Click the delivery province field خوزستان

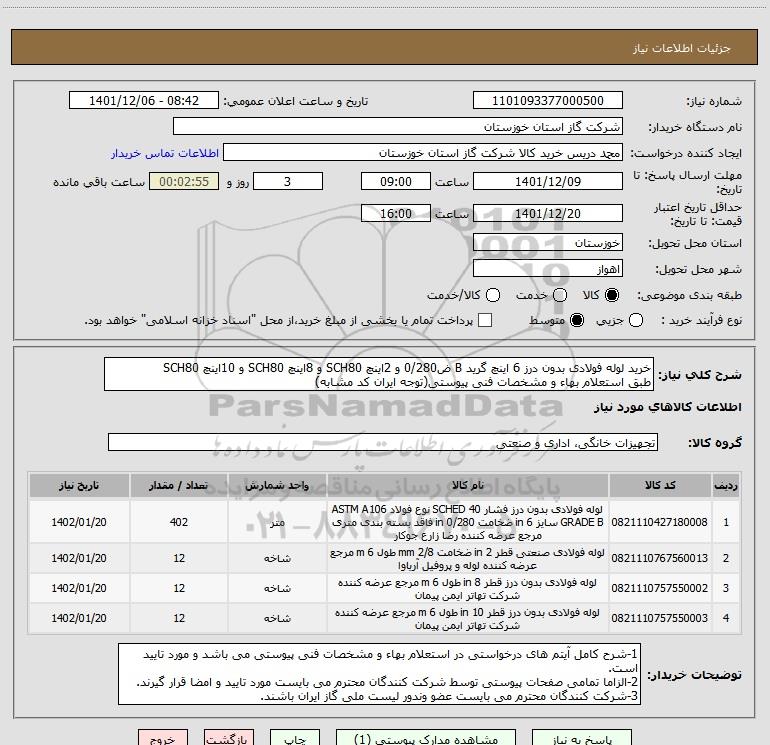click(x=548, y=243)
